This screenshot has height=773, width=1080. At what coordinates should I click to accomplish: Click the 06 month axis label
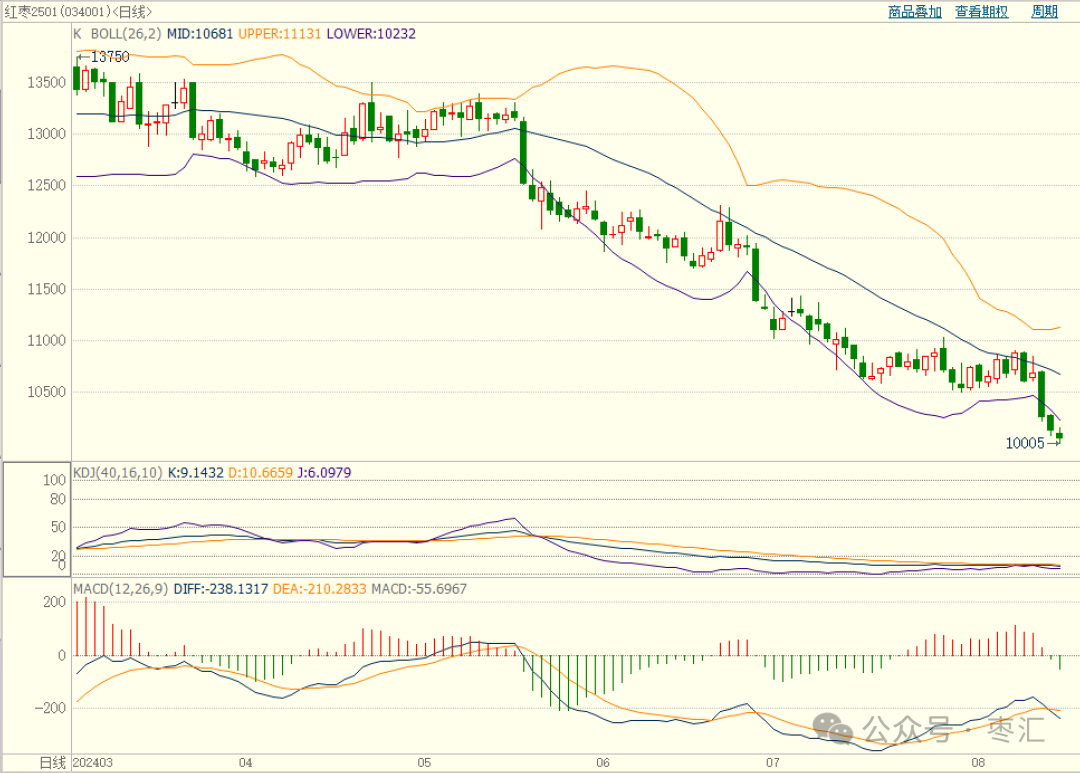point(603,763)
